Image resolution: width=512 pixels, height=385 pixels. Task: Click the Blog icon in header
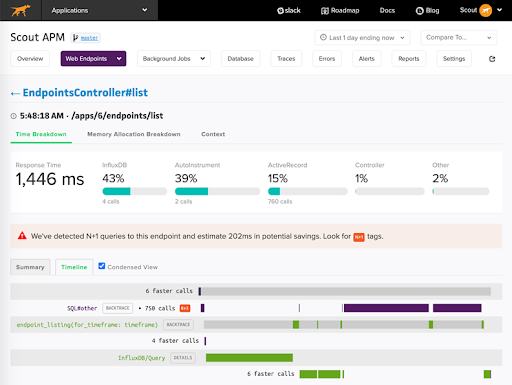pos(420,11)
